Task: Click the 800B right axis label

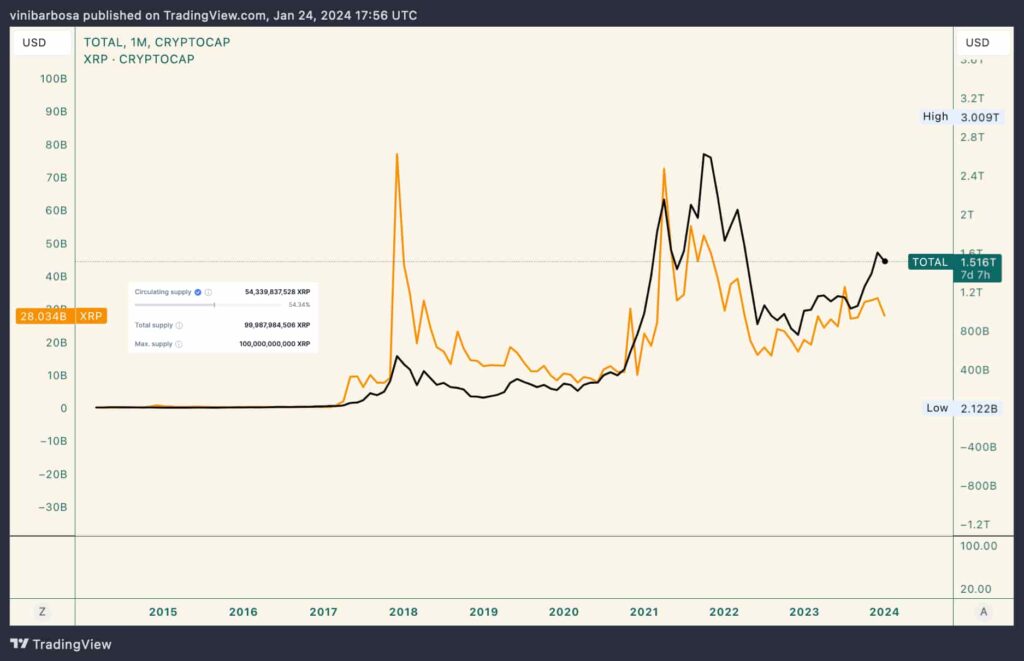Action: pyautogui.click(x=974, y=331)
